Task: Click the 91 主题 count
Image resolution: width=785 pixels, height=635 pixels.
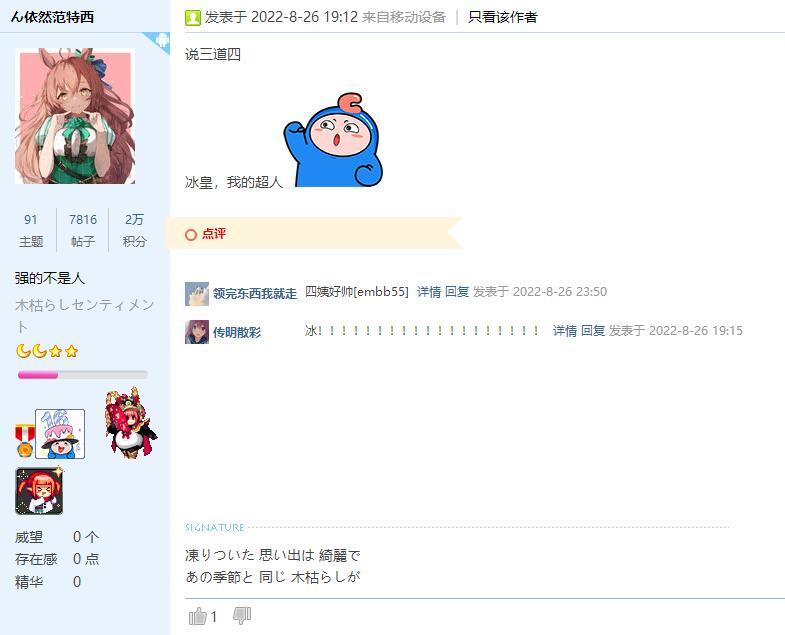Action: (x=31, y=230)
